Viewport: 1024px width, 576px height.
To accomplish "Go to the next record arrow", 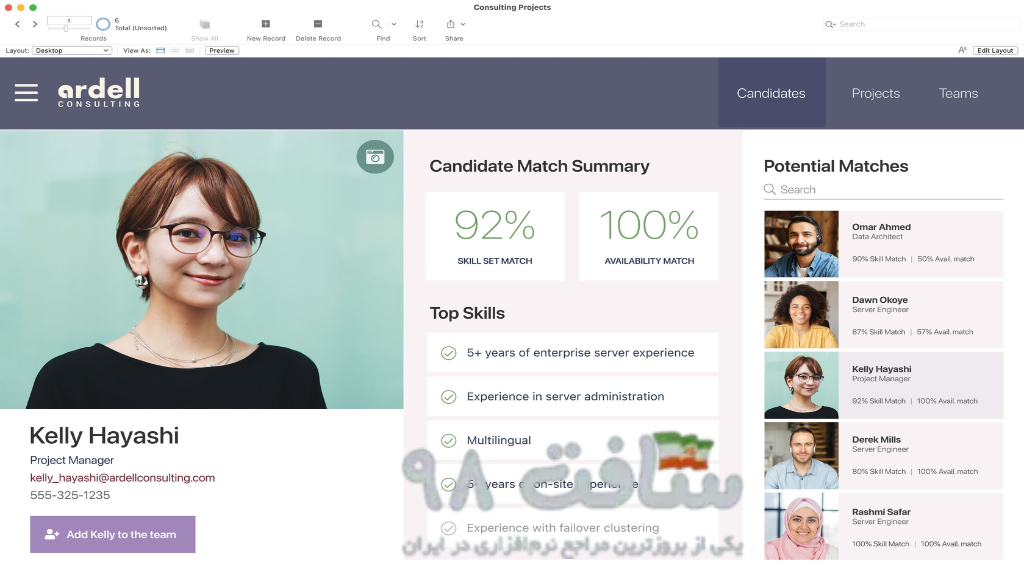I will click(x=35, y=24).
